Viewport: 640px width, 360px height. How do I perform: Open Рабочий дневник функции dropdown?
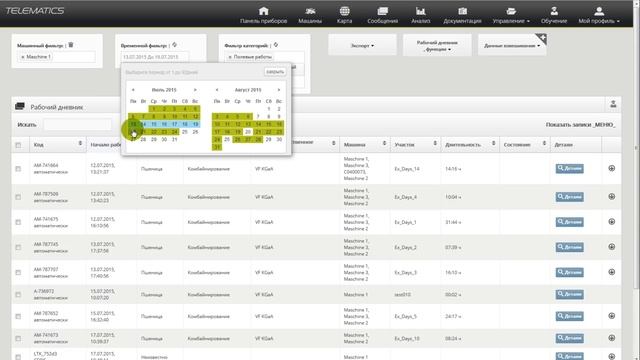(x=437, y=45)
